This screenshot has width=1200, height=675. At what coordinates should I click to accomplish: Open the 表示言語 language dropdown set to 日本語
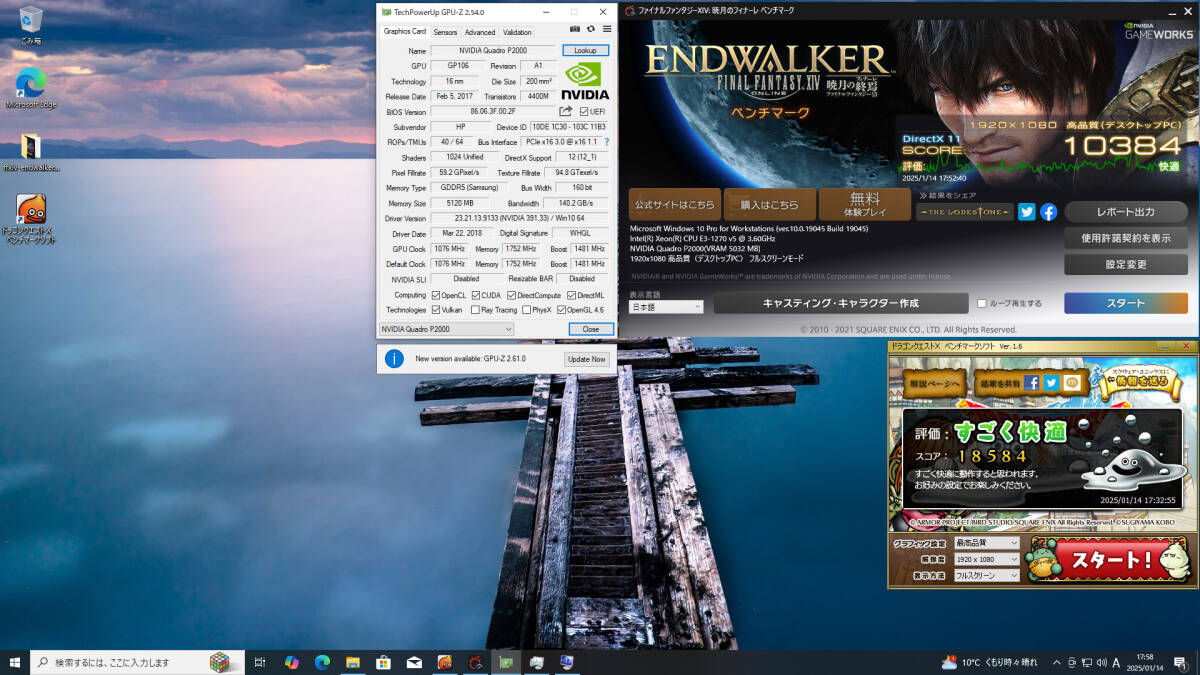(666, 307)
